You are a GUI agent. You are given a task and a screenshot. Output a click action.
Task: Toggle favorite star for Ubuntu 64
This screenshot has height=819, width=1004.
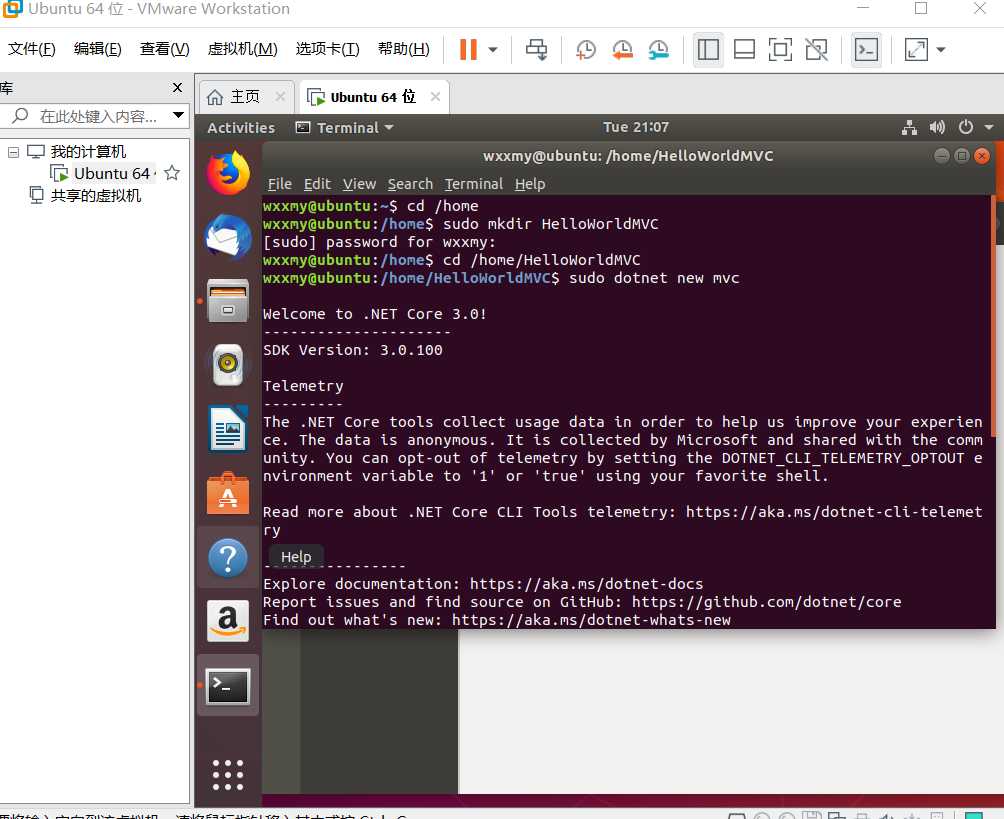pyautogui.click(x=172, y=173)
